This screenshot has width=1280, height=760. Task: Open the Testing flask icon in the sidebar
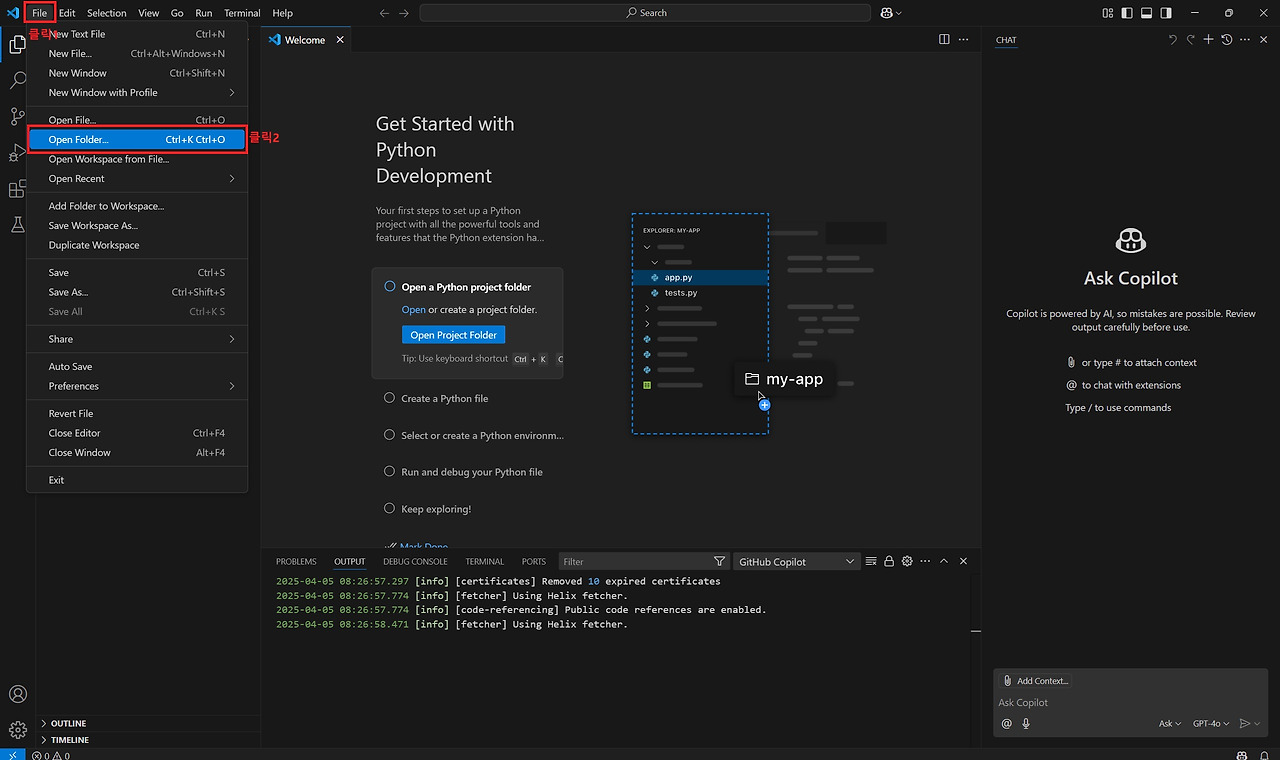(x=17, y=224)
